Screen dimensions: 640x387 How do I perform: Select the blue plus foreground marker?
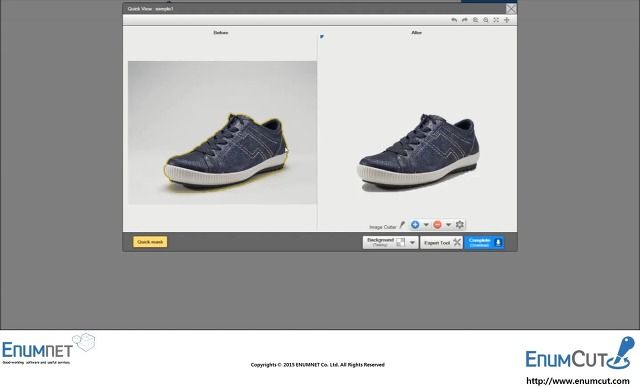point(415,225)
